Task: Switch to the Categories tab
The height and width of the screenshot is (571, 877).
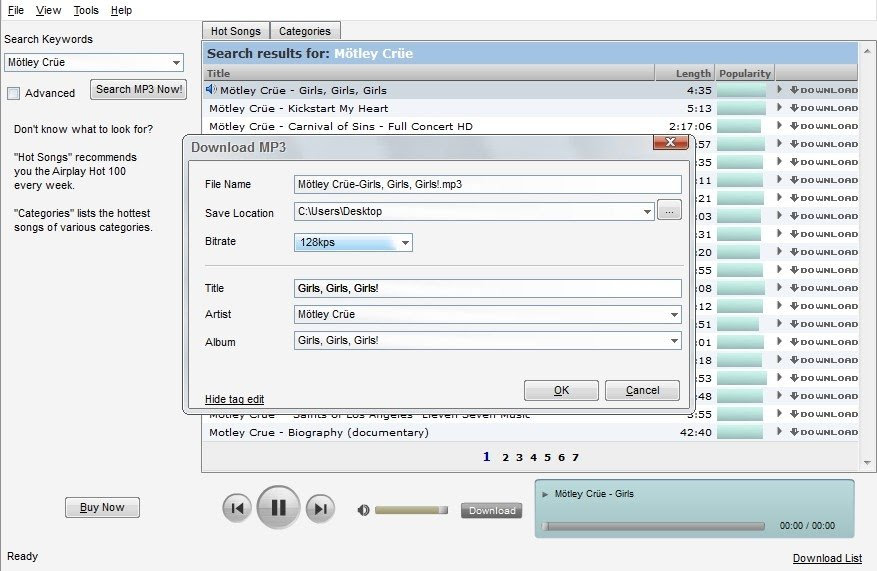Action: click(305, 31)
